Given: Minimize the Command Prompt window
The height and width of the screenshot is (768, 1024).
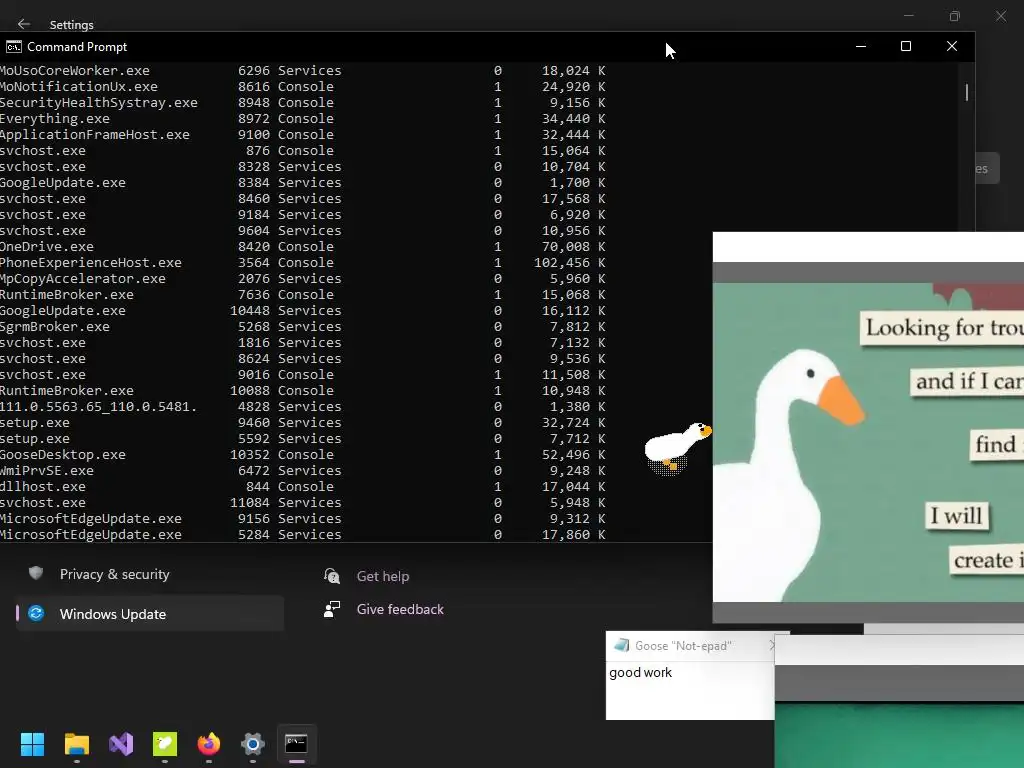Looking at the screenshot, I should [861, 46].
